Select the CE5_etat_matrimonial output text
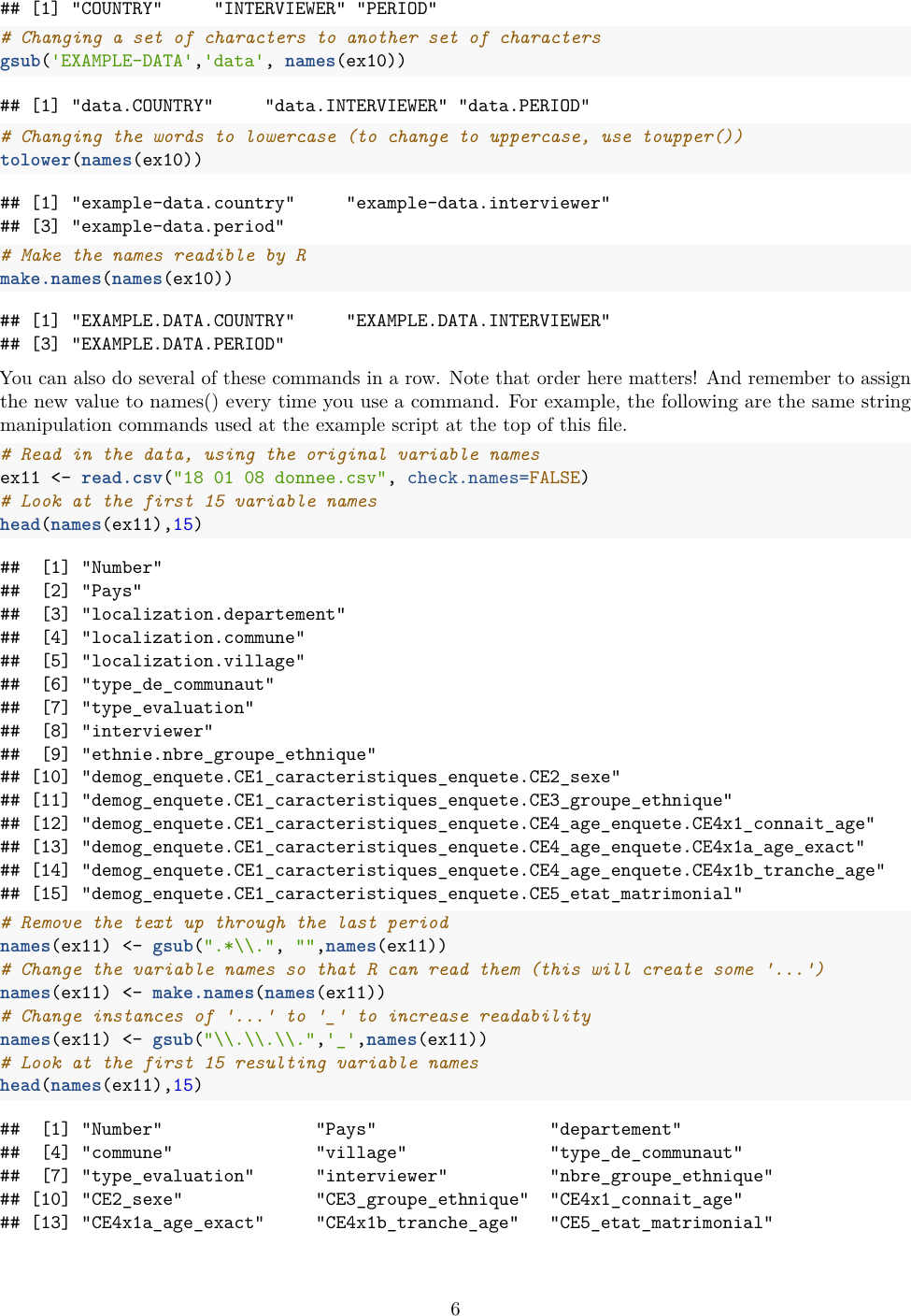911x1316 pixels. 663,1223
